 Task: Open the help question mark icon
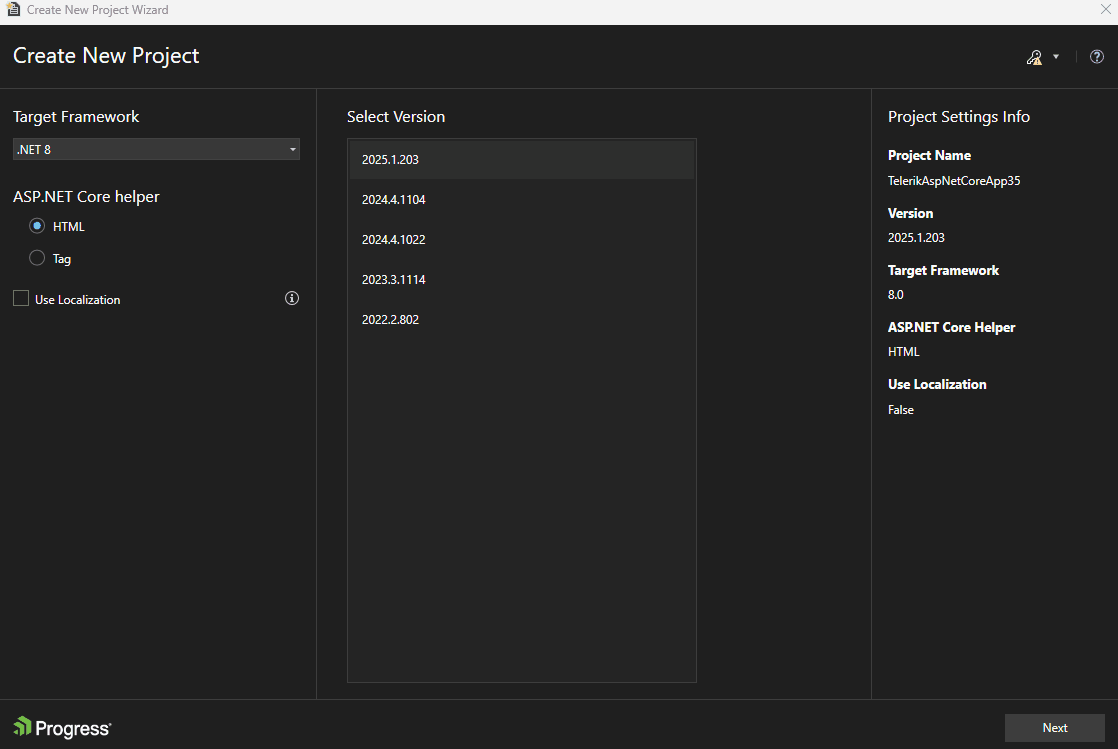click(1097, 56)
